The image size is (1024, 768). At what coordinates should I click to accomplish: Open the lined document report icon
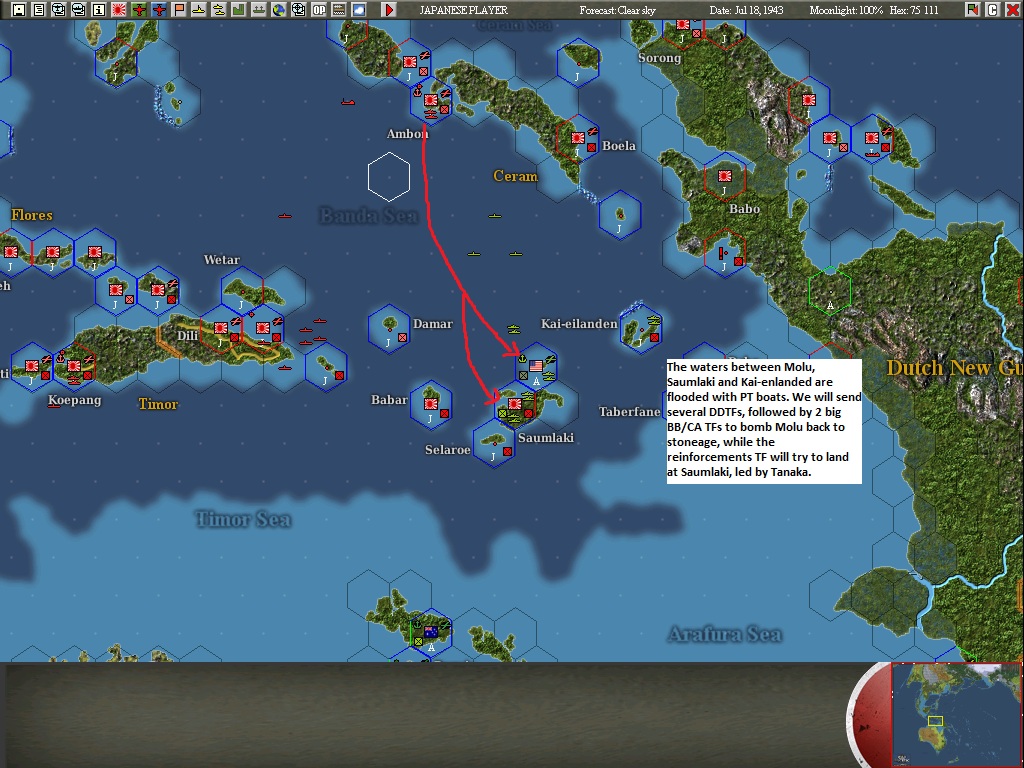tap(39, 10)
